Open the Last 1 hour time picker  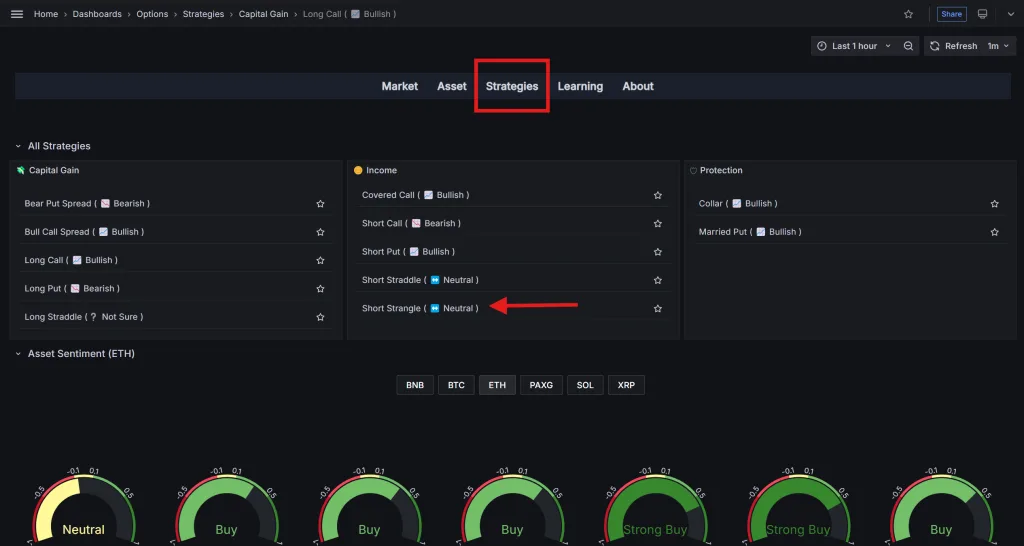(854, 46)
